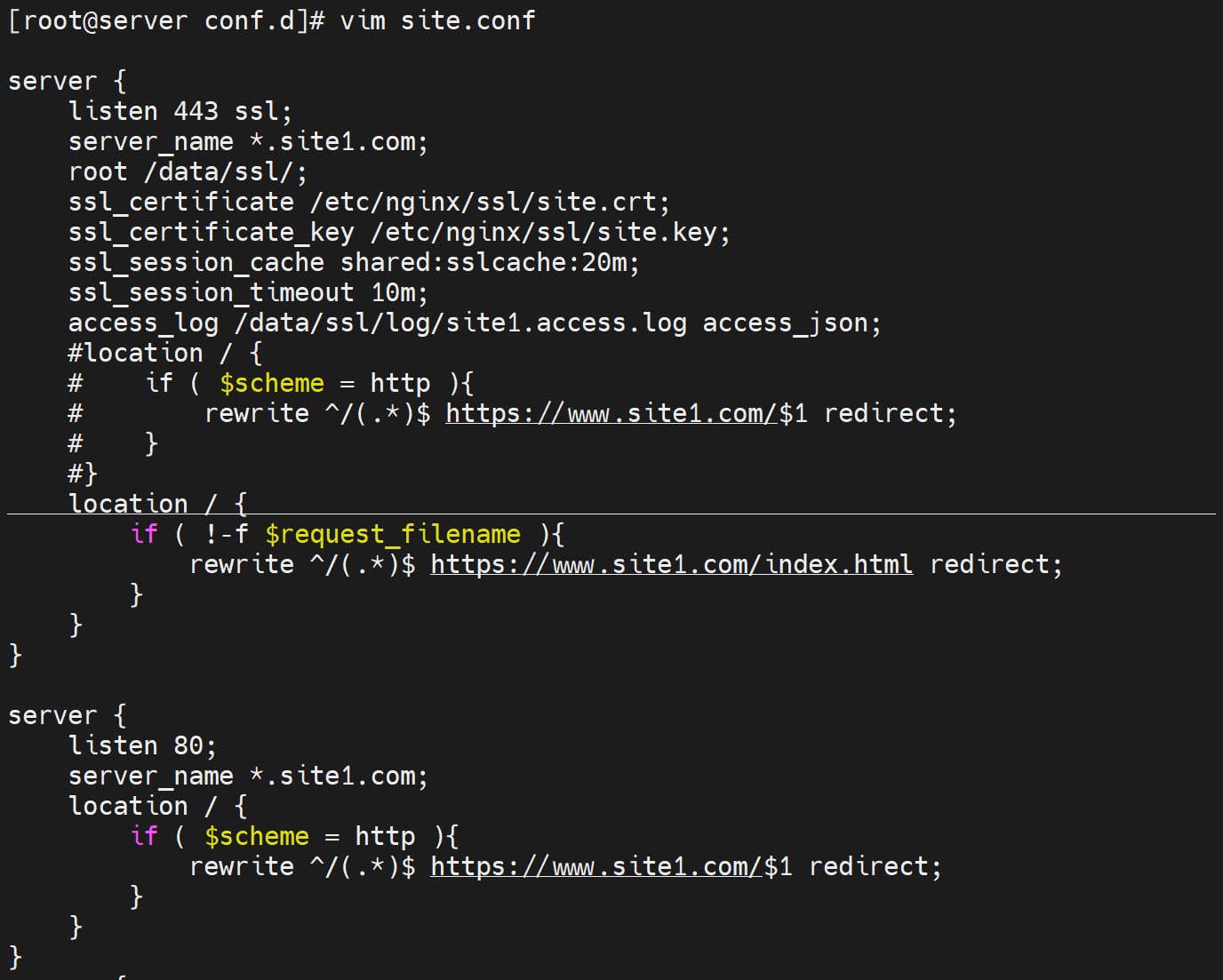Place cursor on "listen 443 ssl;" line
This screenshot has width=1223, height=980.
(x=180, y=112)
